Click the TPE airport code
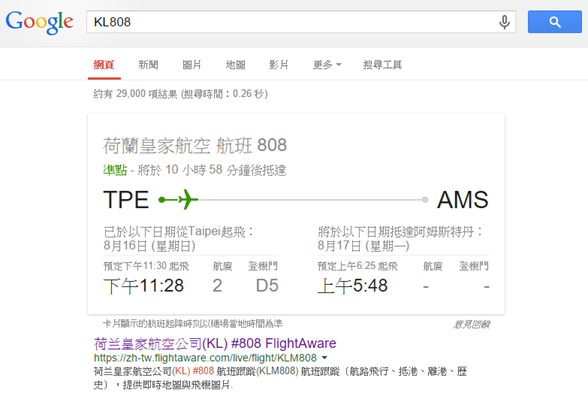Viewport: 588px width, 393px height. coord(126,200)
